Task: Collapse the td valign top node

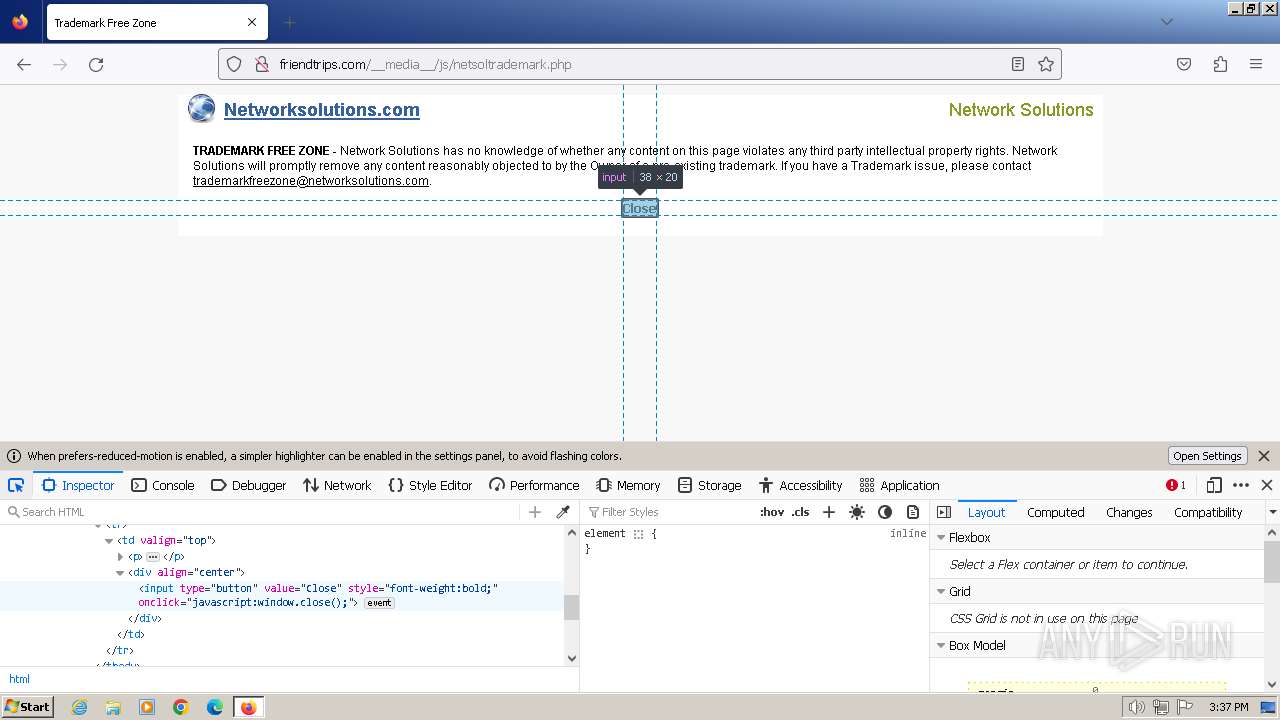Action: click(110, 541)
